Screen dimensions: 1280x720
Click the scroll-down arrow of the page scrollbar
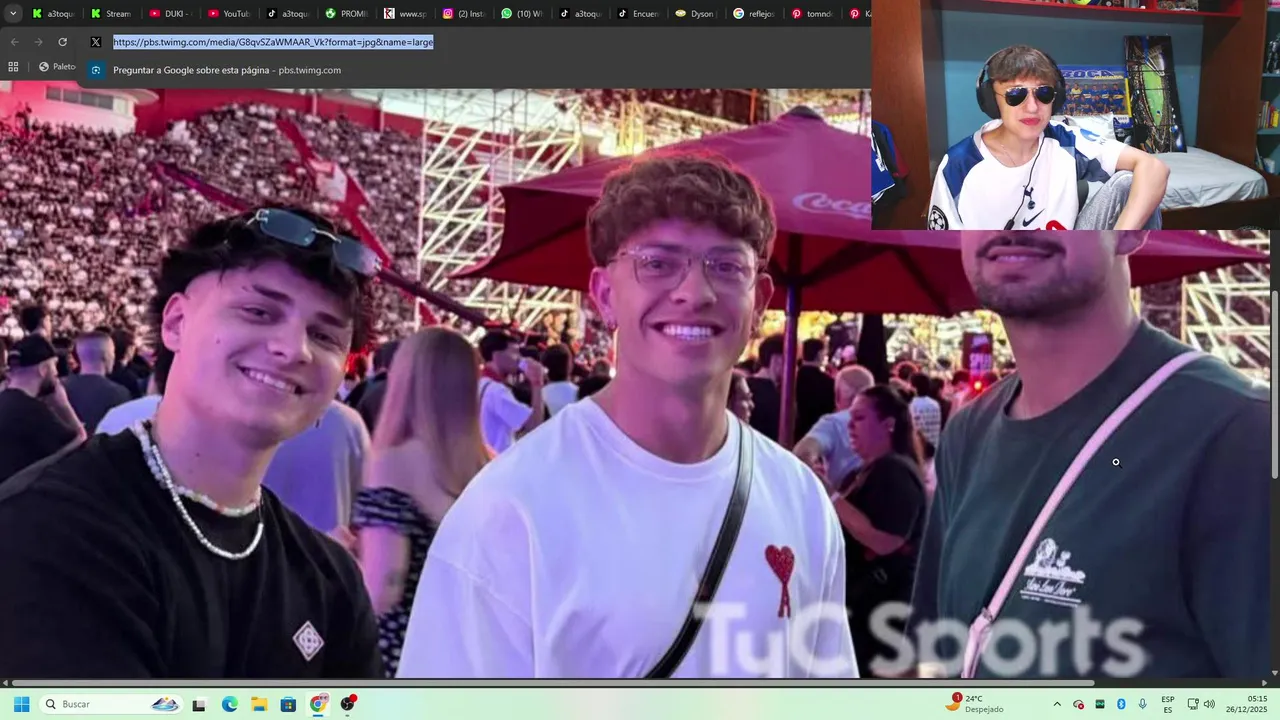[1274, 673]
